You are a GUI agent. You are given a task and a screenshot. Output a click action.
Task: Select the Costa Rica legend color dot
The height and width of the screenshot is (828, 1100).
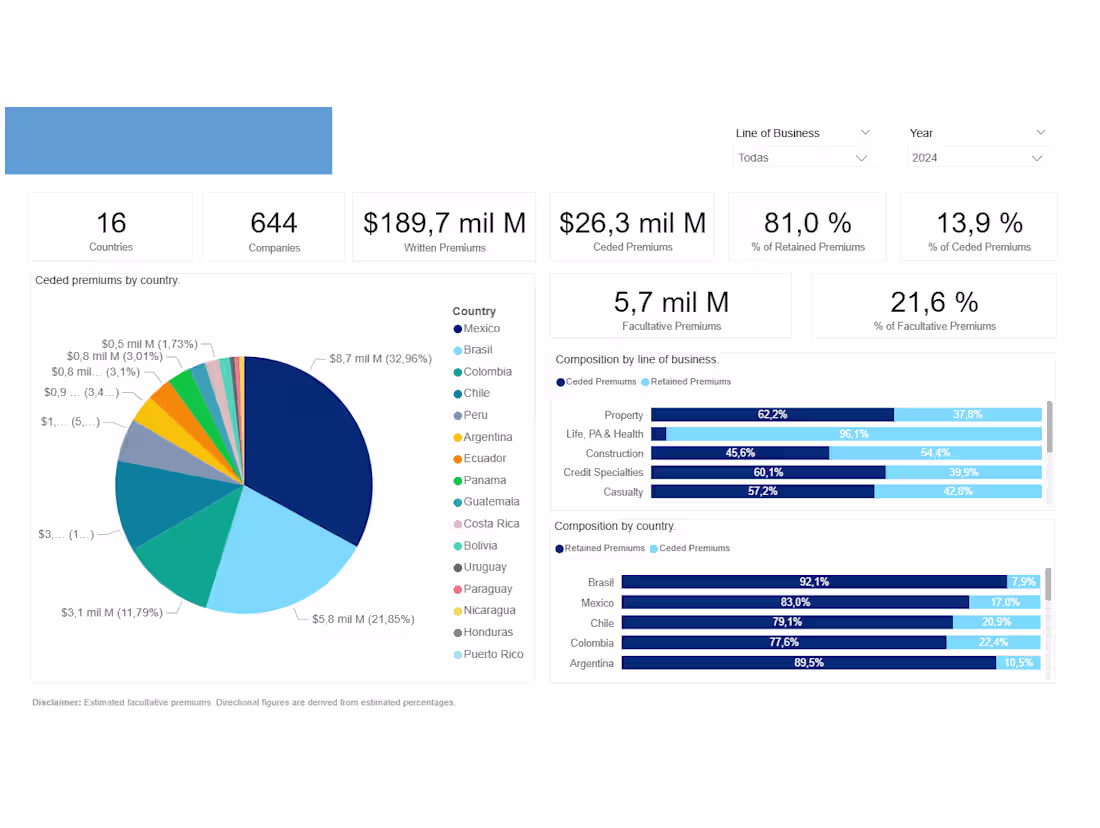pos(457,523)
